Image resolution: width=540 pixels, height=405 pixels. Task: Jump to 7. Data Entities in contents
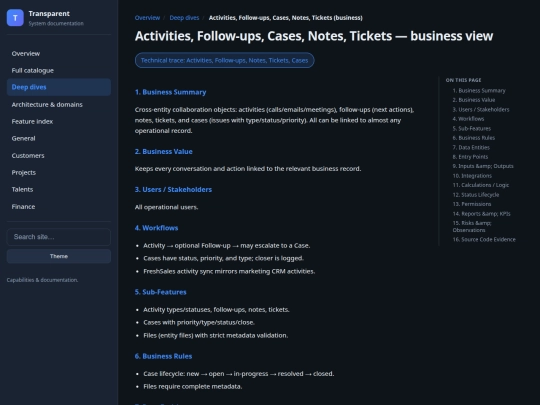[x=471, y=147]
